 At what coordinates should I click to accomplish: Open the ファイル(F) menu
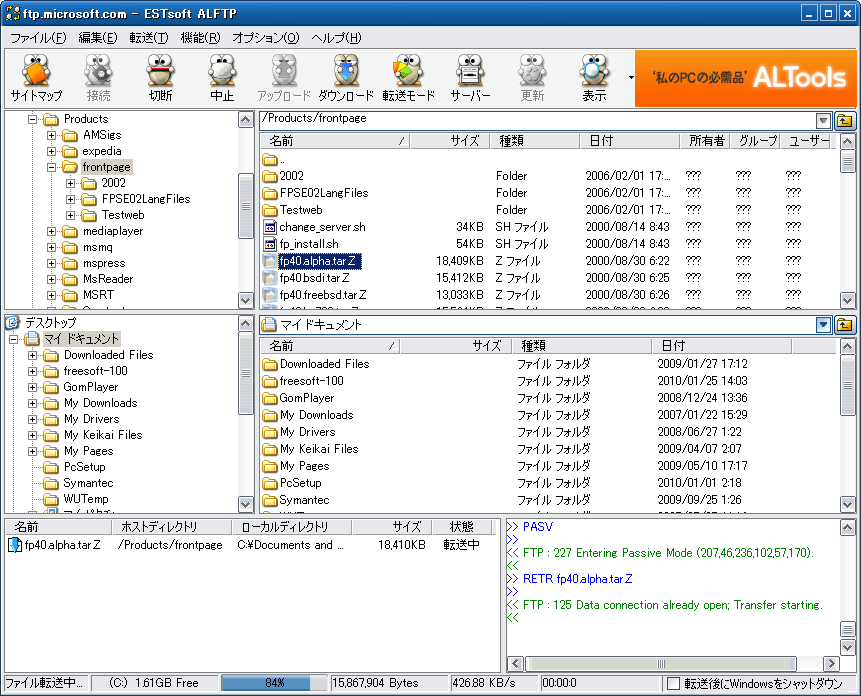38,38
